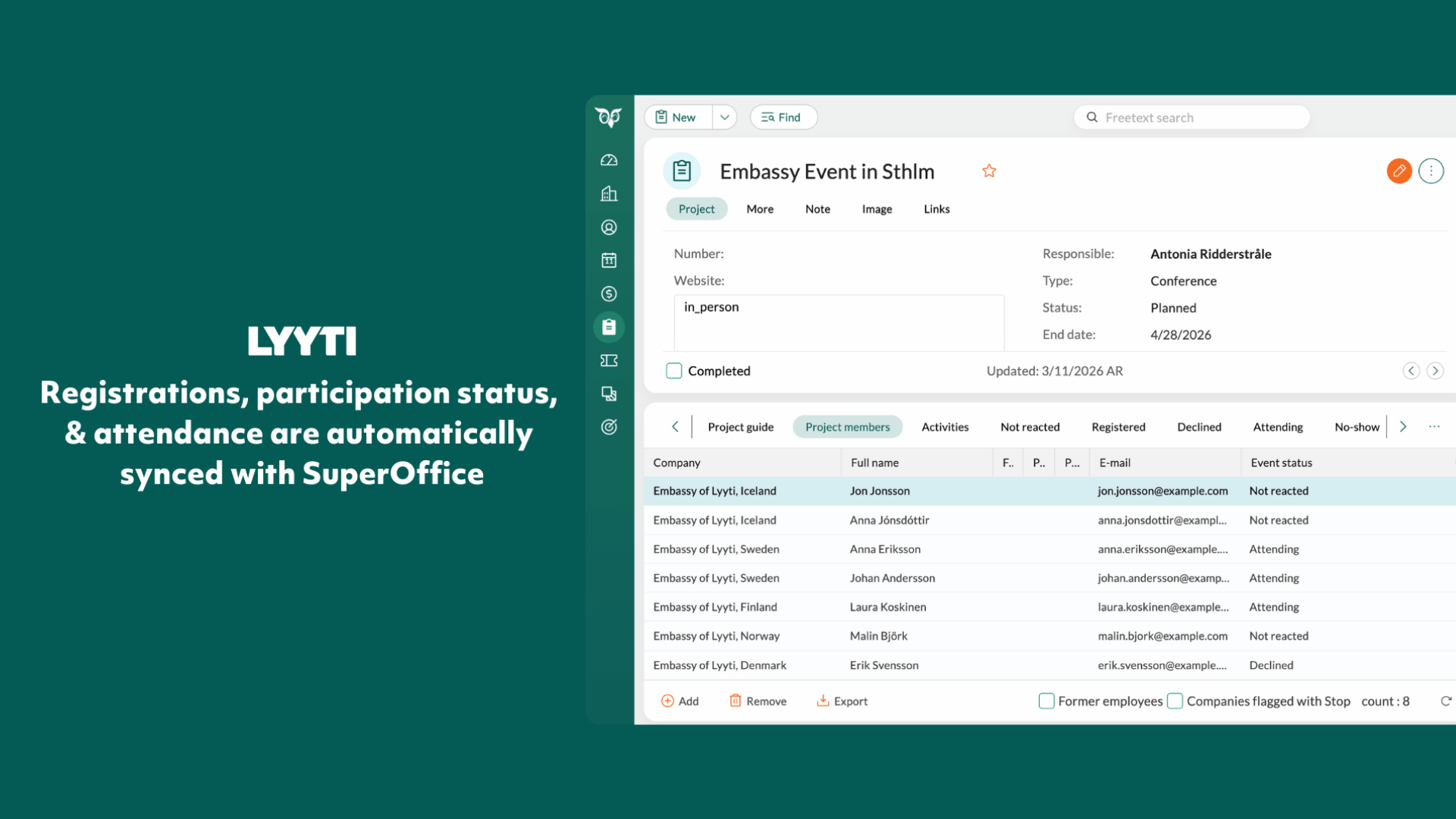Open the Not reacted tab

point(1030,426)
